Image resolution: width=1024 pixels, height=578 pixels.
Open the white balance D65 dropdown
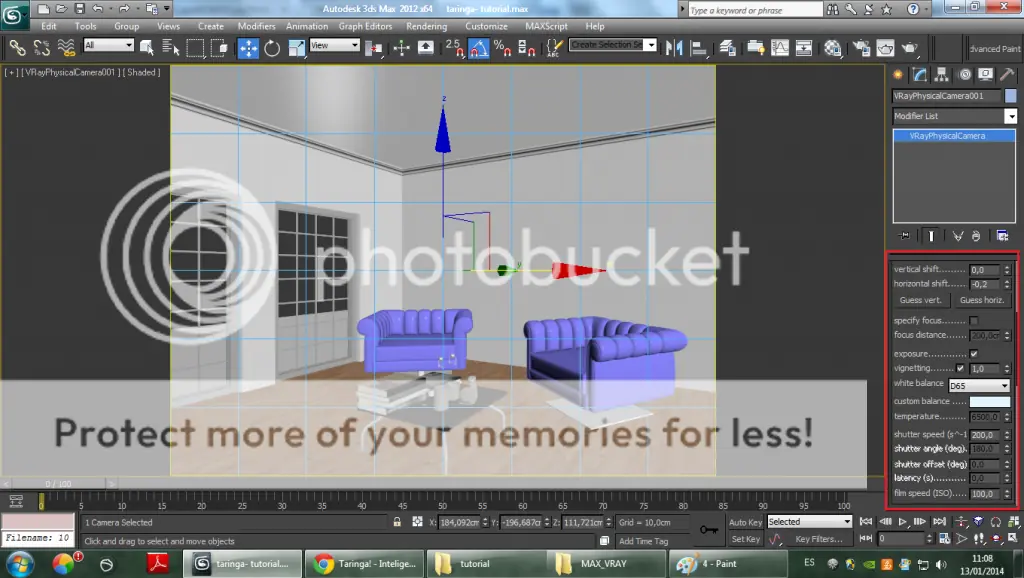click(x=978, y=385)
